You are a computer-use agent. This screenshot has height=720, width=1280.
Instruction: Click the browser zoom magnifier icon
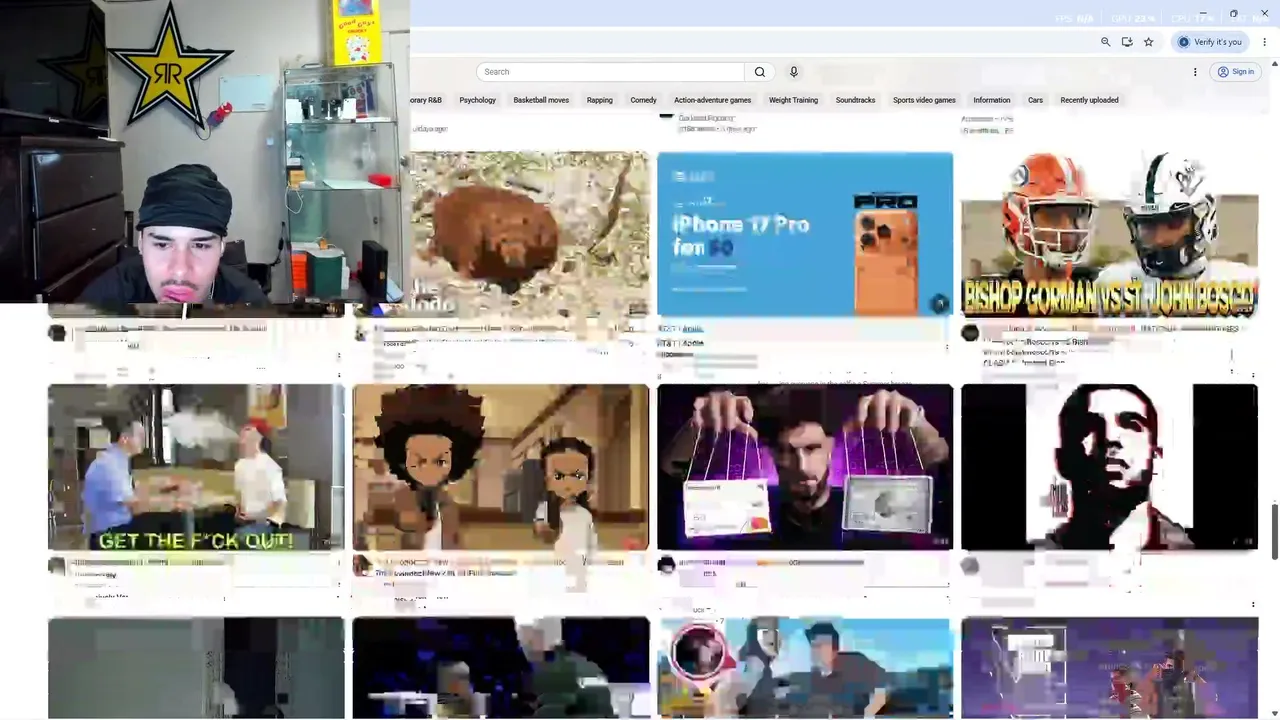[x=1105, y=42]
